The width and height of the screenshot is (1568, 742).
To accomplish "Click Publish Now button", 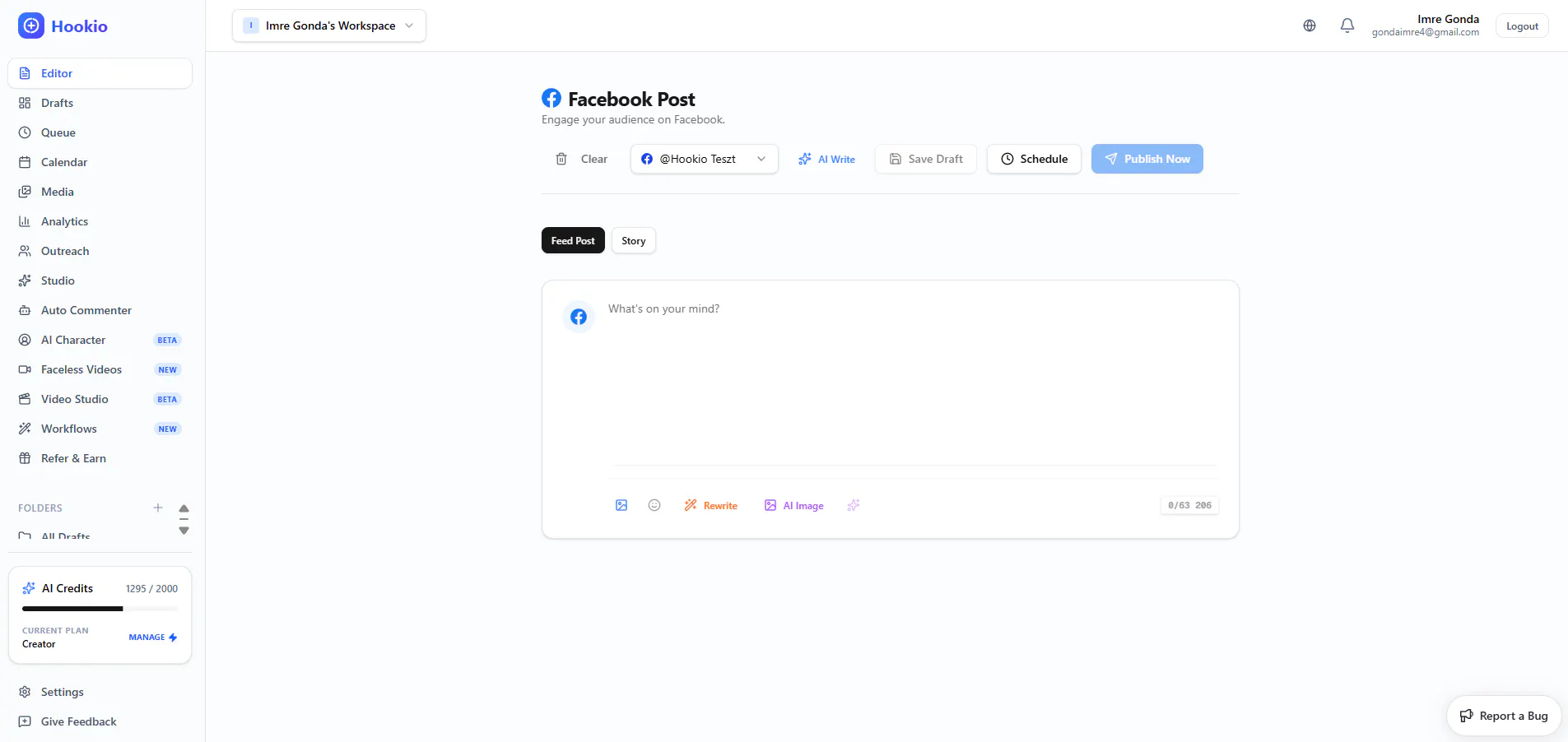I will [x=1147, y=159].
